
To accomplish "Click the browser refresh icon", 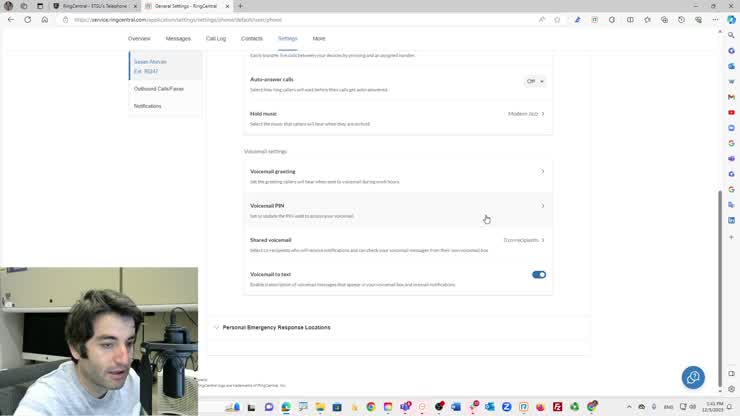I will [x=27, y=19].
